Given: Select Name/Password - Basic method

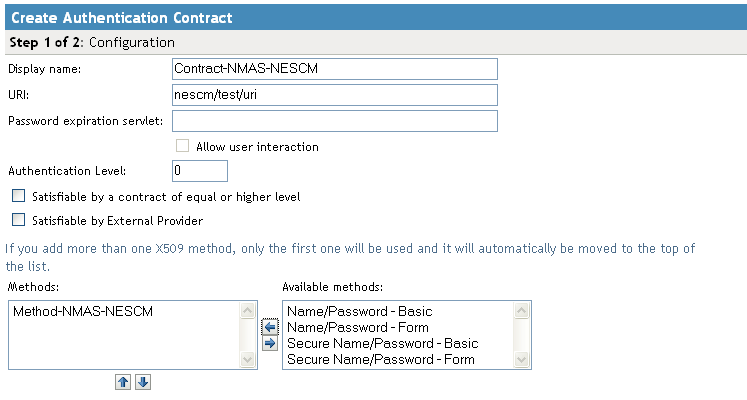Looking at the screenshot, I should (x=359, y=312).
